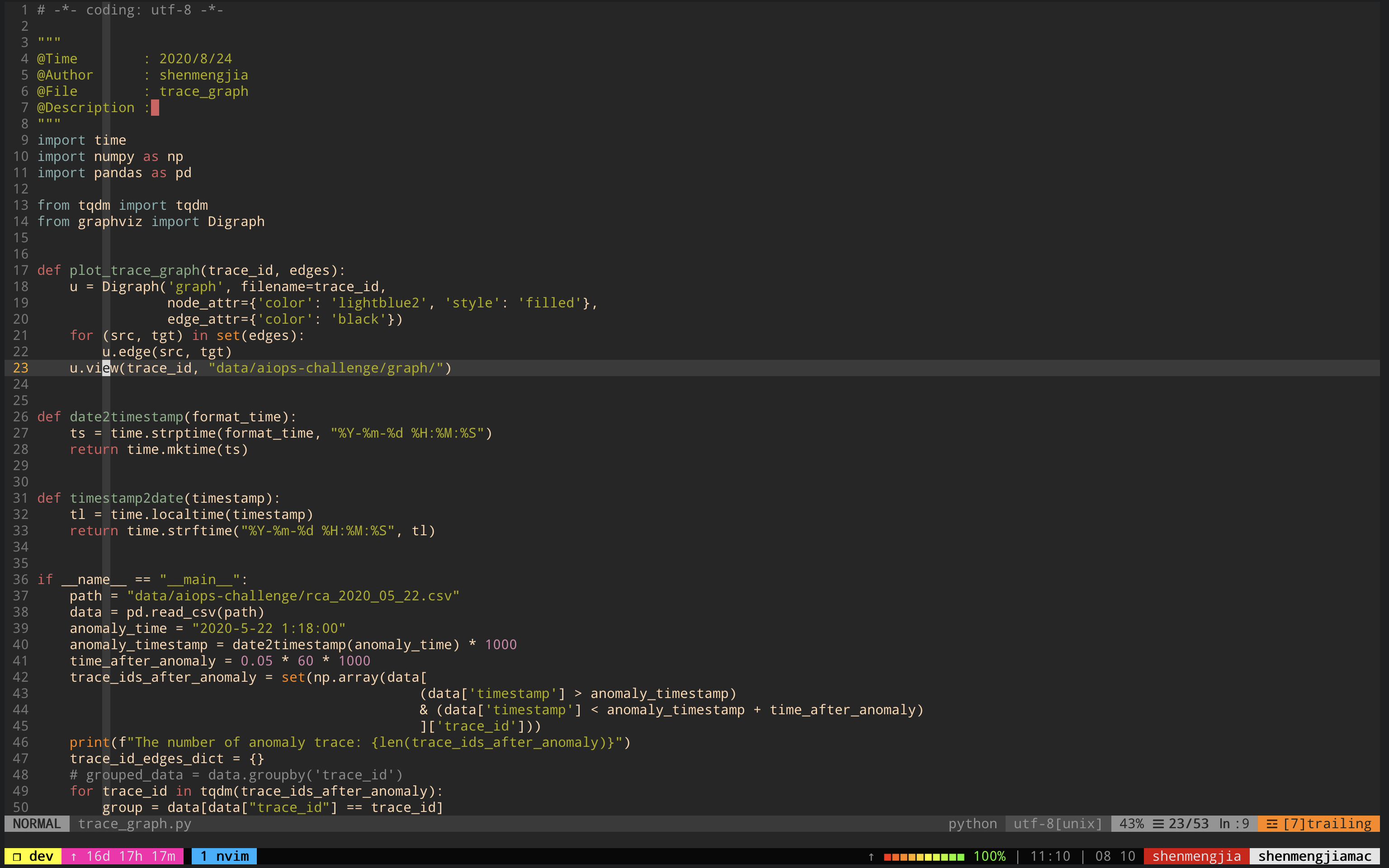Switch to the 1 nvim tmux window
Screen dimensions: 1389x868
point(224,857)
